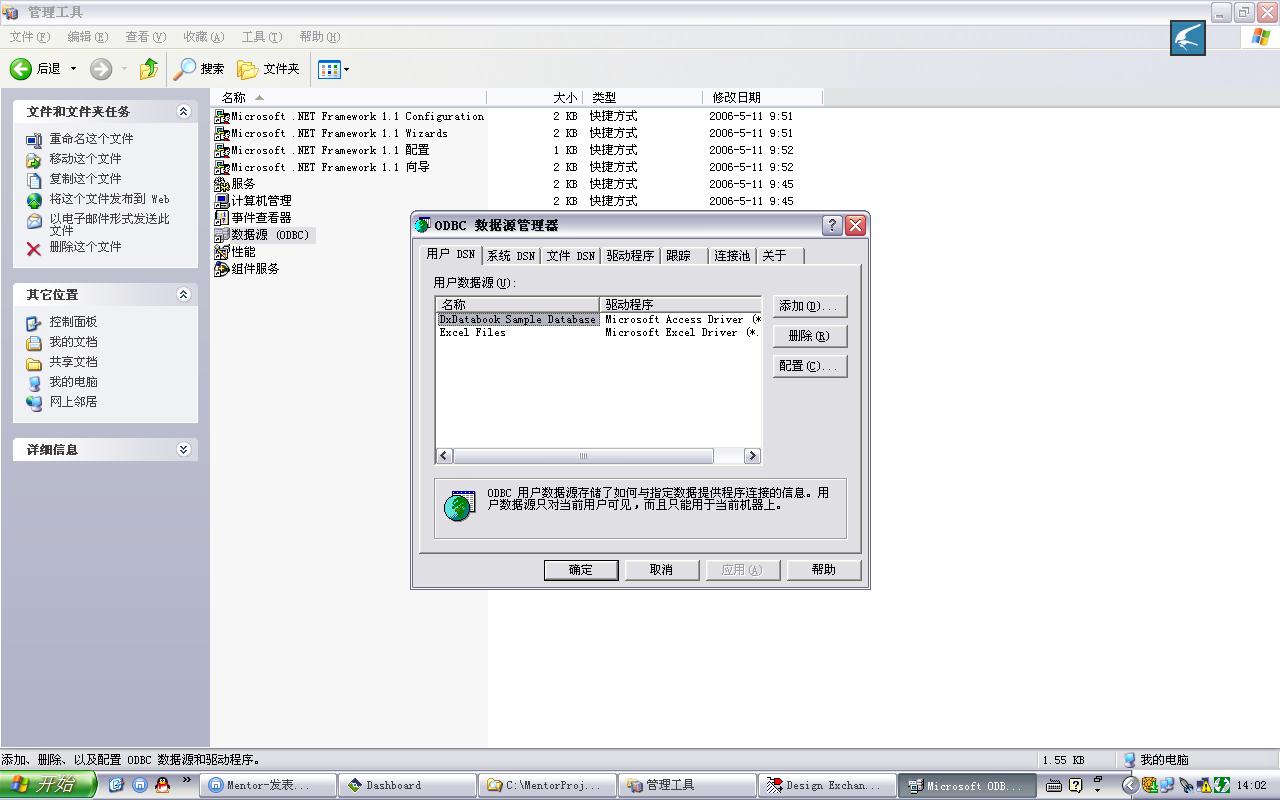Switch to the 系统 DSN tab
Screen dimensions: 1280x800
click(511, 256)
